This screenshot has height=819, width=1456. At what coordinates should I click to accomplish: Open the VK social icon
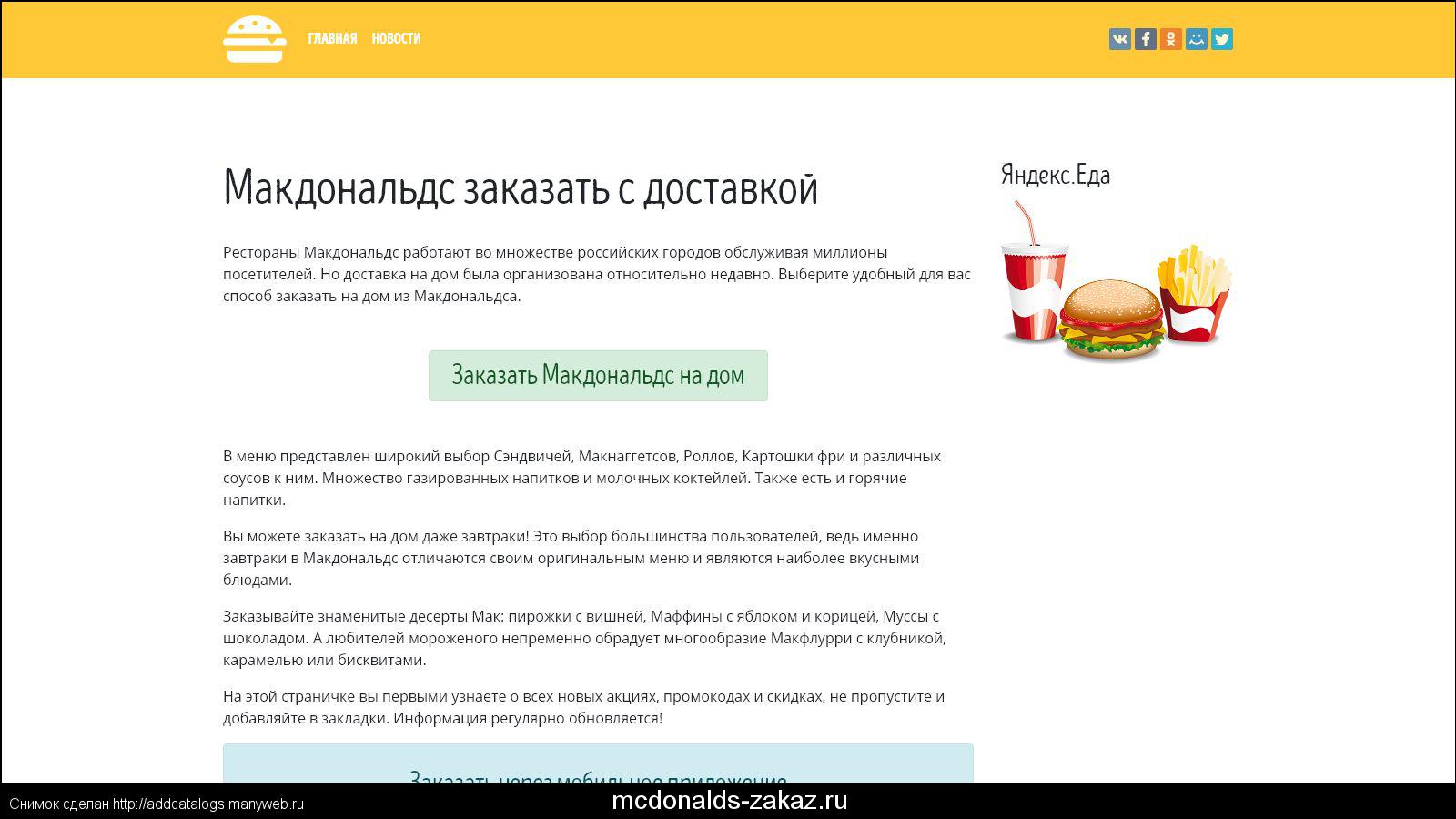pyautogui.click(x=1120, y=39)
